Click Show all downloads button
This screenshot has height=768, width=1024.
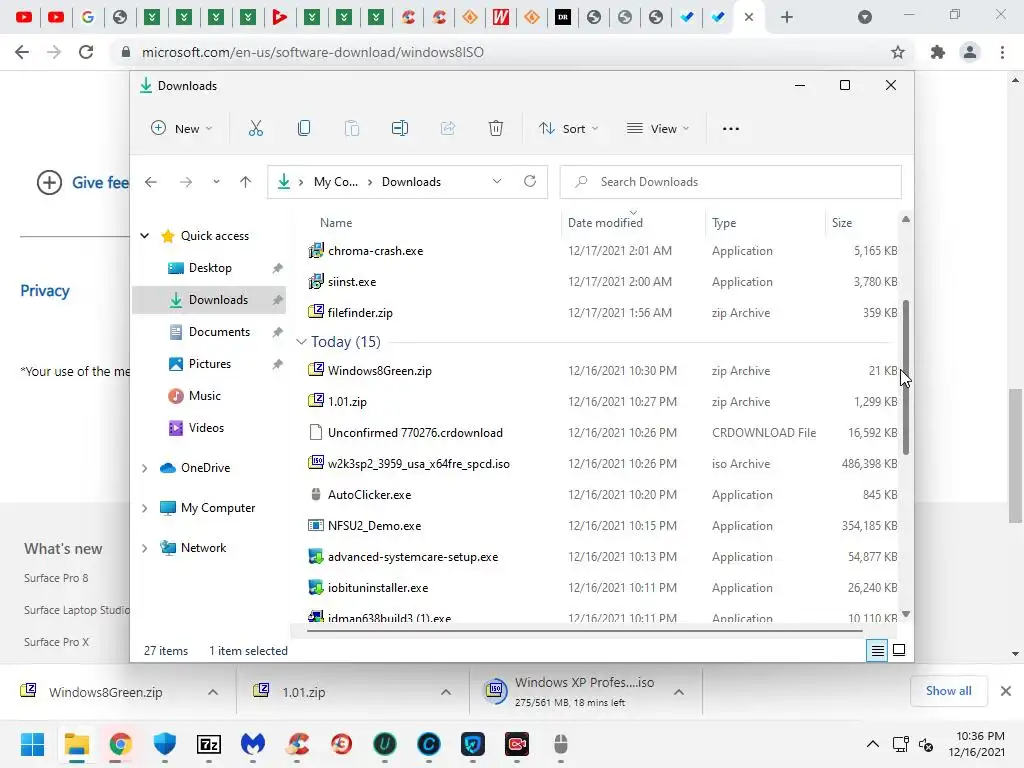948,691
